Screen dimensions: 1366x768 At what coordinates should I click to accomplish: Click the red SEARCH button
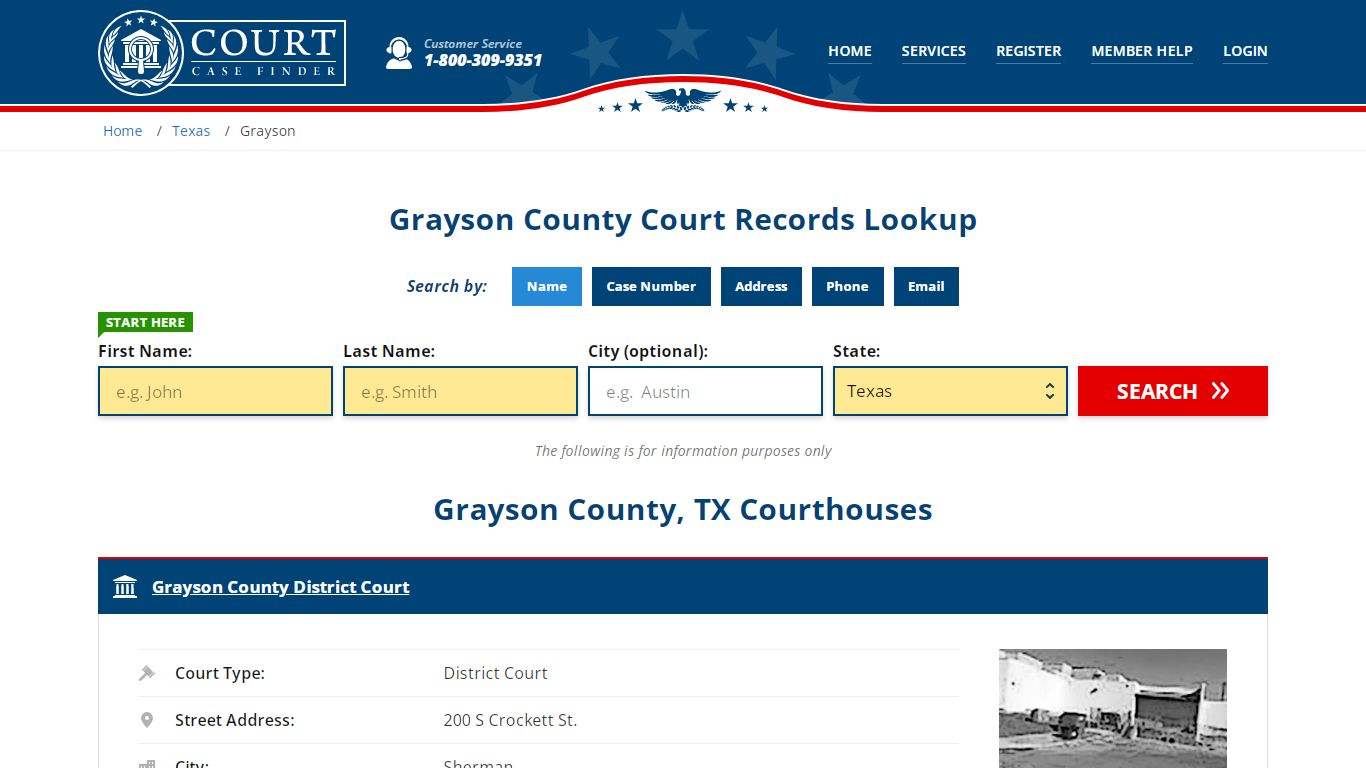[x=1173, y=391]
